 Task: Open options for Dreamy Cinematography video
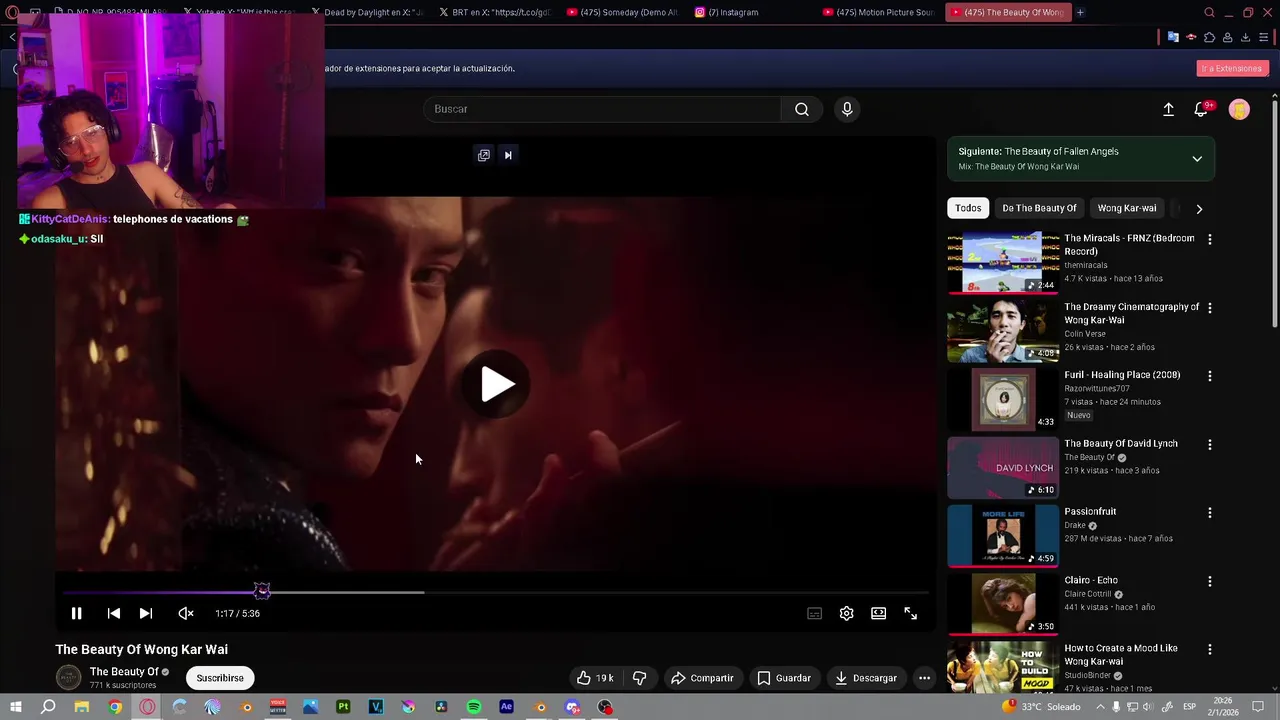coord(1210,308)
